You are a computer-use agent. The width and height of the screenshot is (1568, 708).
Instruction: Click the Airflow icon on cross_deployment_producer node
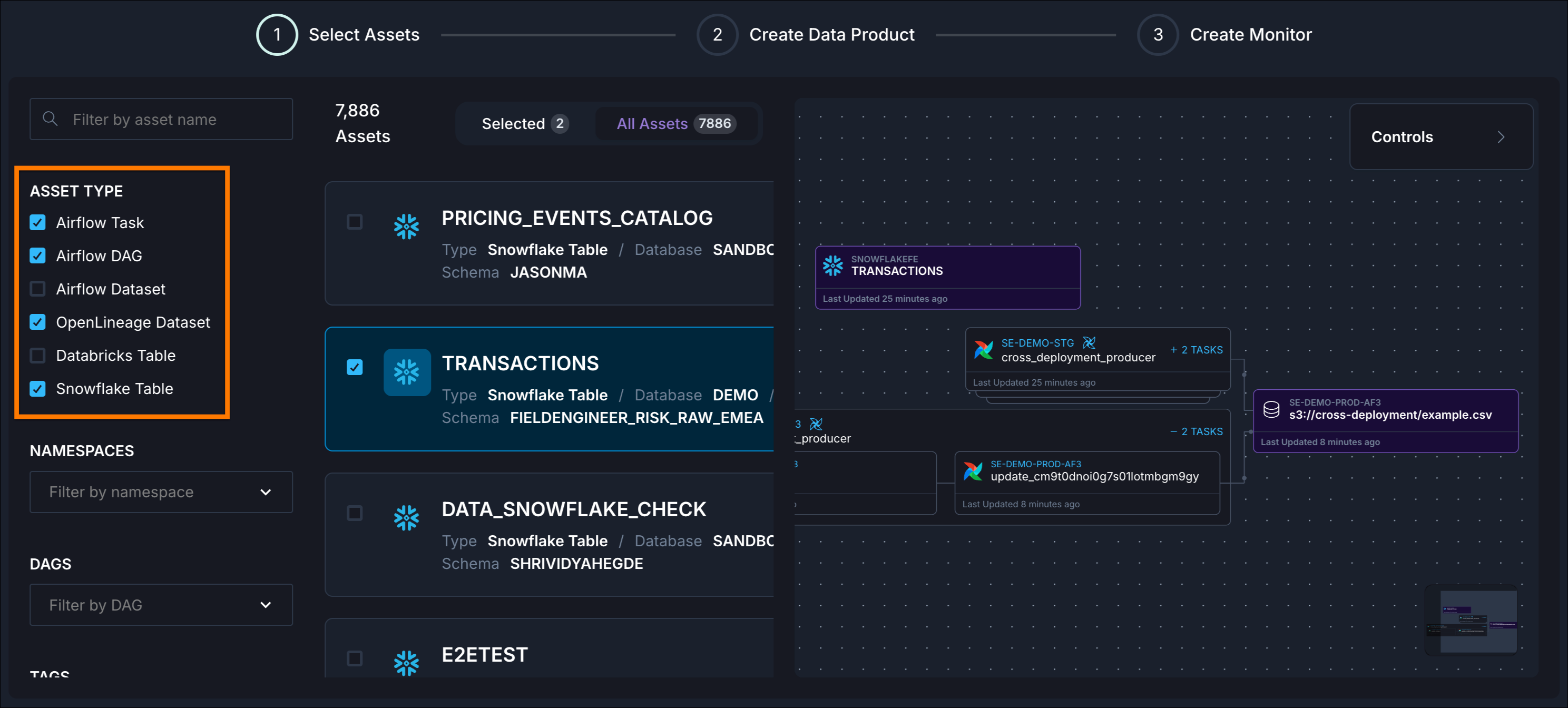[984, 350]
